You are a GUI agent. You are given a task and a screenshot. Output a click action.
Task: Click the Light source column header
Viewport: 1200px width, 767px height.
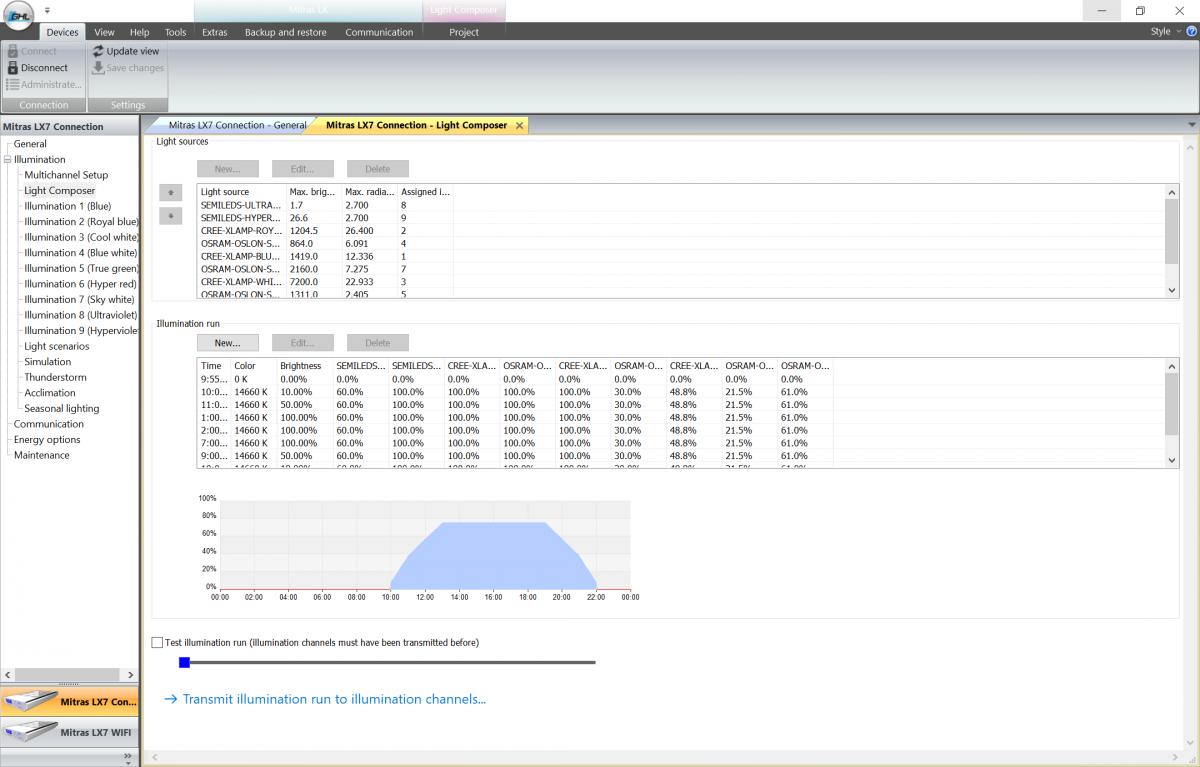point(241,192)
